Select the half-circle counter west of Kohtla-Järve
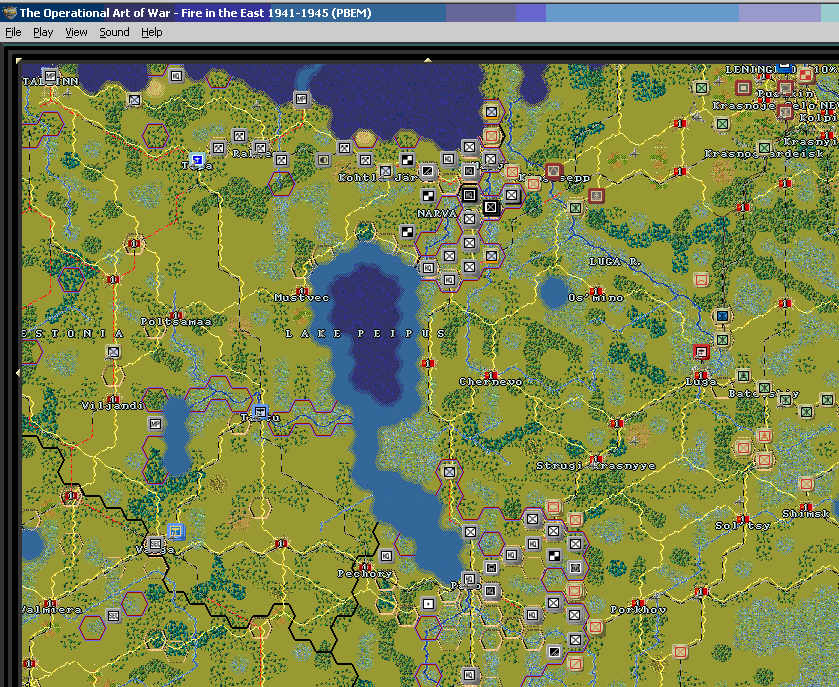The image size is (839, 687). (323, 159)
